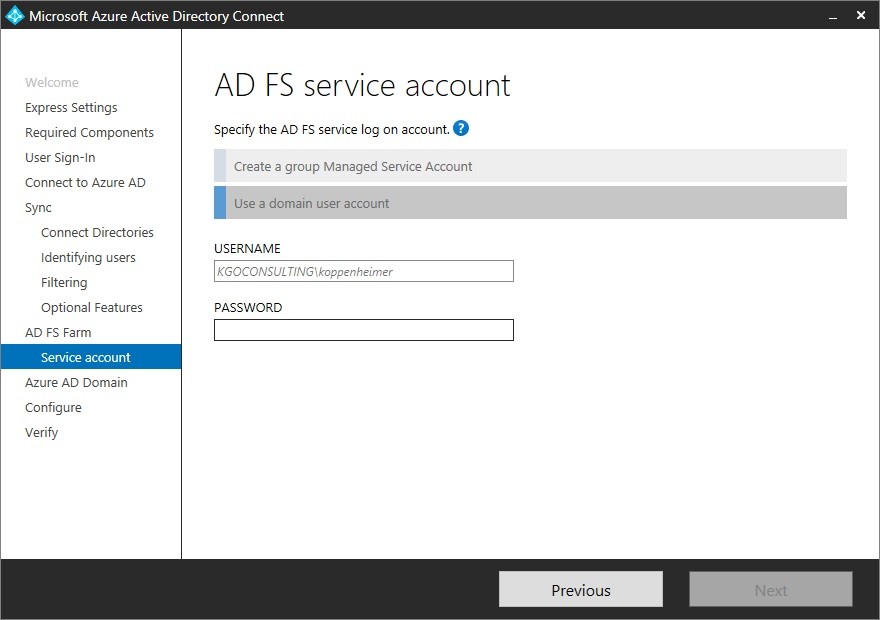Open the Optional Features sub-step
Image resolution: width=880 pixels, height=620 pixels.
[91, 307]
